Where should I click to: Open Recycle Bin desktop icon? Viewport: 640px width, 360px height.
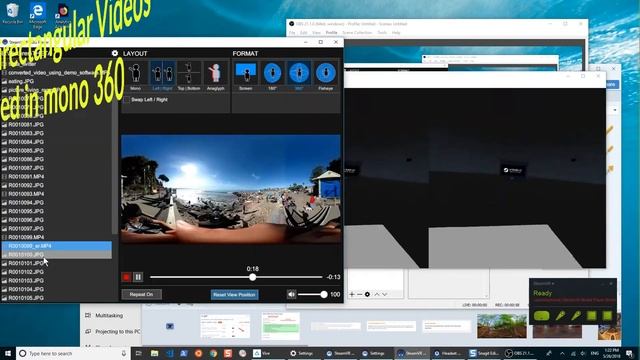point(12,14)
